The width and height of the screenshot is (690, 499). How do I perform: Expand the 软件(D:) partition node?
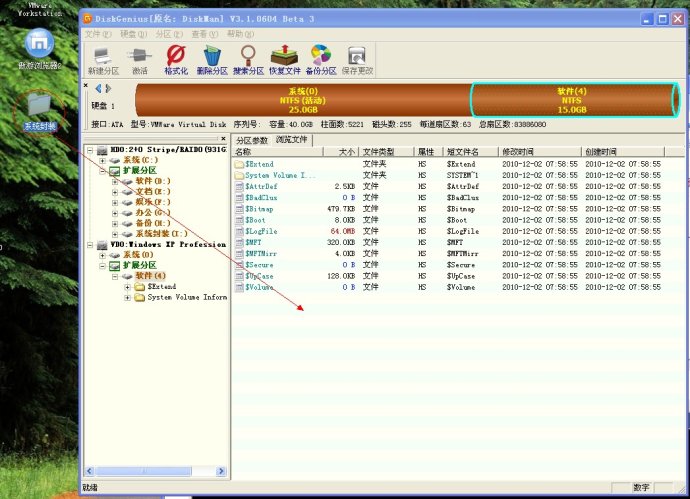pos(115,181)
